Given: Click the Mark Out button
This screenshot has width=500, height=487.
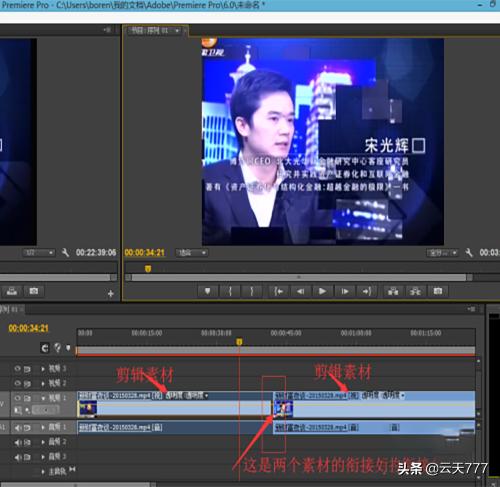Looking at the screenshot, I should tap(252, 291).
